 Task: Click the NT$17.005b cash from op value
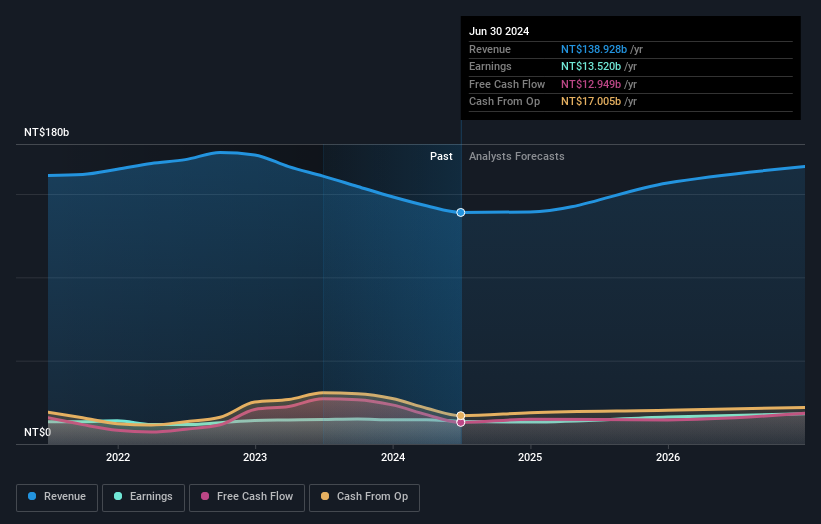tap(591, 102)
